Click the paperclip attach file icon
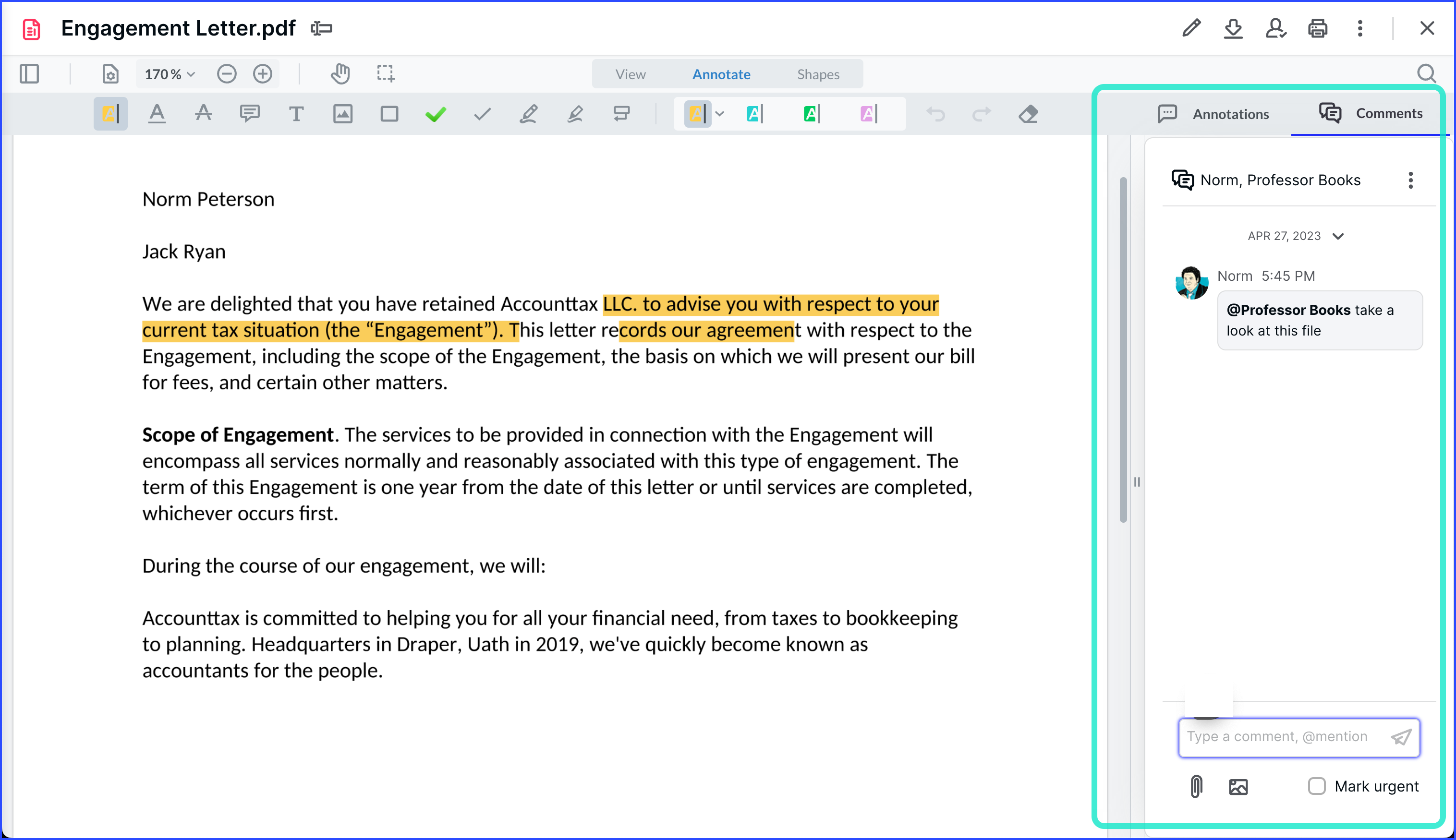This screenshot has height=840, width=1456. tap(1196, 786)
